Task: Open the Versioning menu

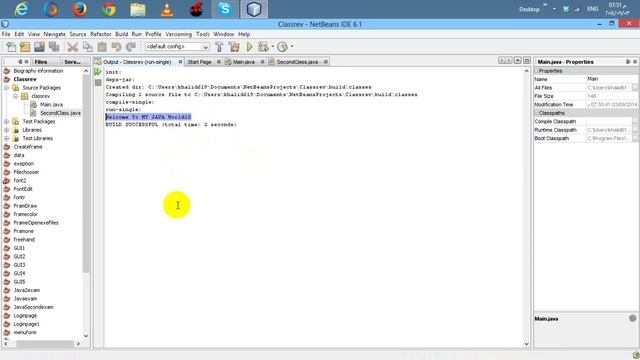Action: tap(178, 34)
